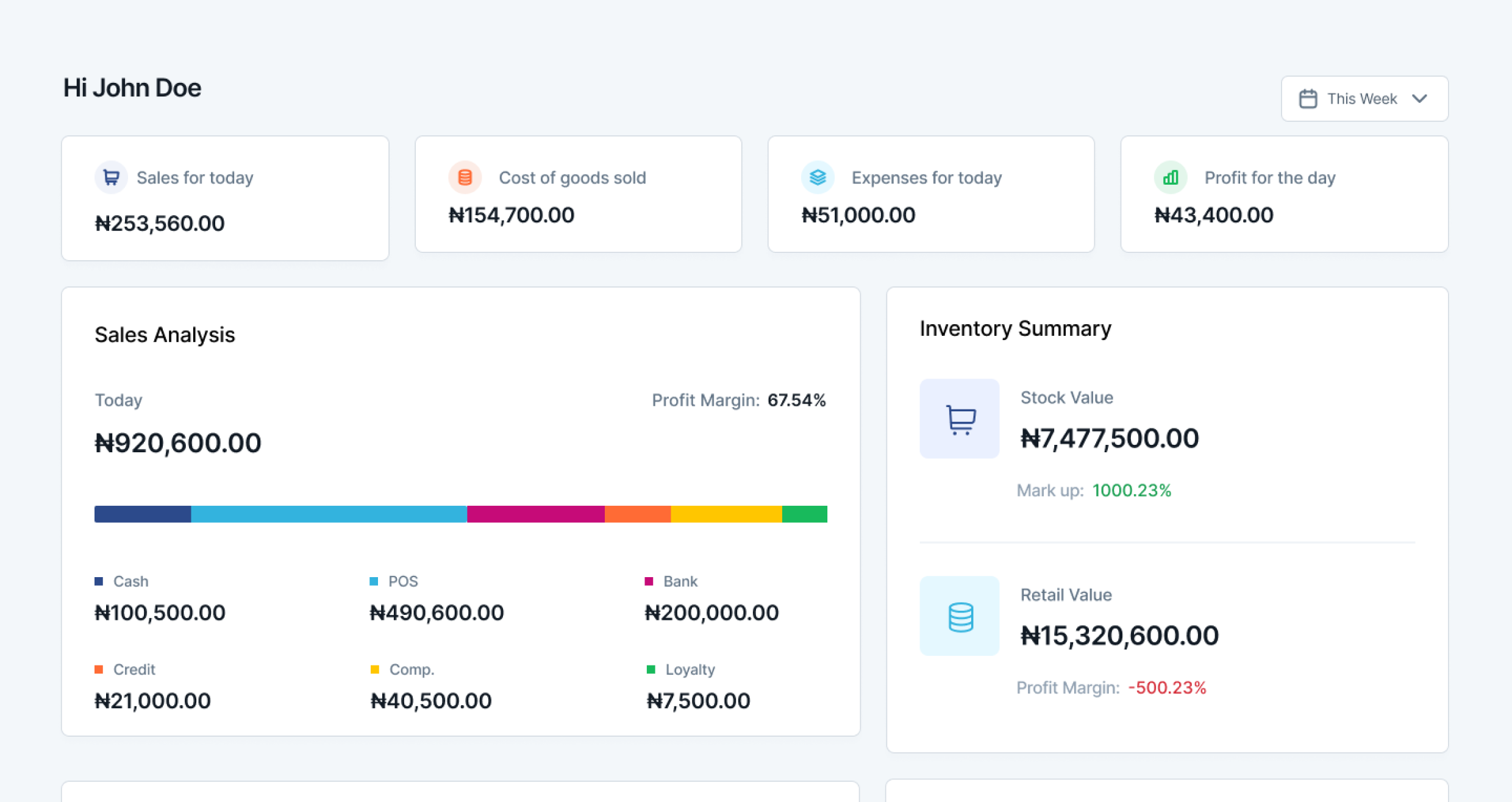Click the Profit Margin -500.23% value
Viewport: 1512px width, 802px height.
pyautogui.click(x=1167, y=687)
